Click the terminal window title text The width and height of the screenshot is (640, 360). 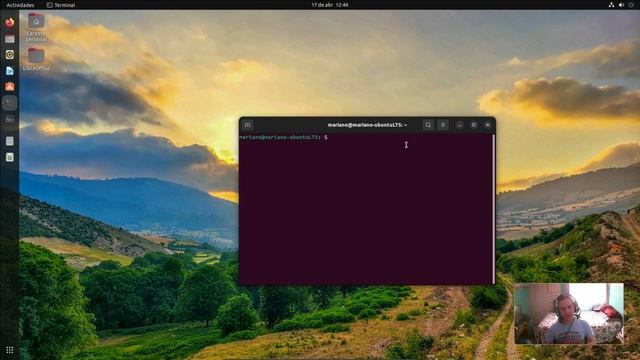tap(367, 125)
